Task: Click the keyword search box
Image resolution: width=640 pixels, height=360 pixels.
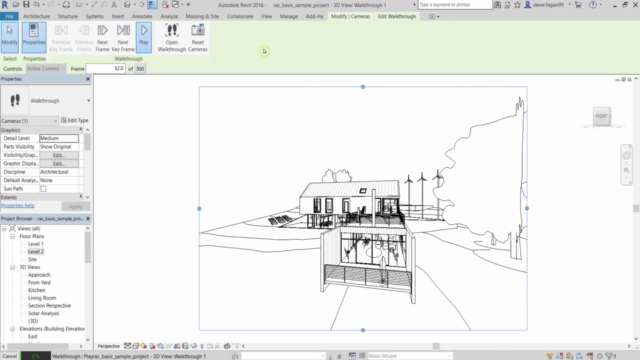Action: [x=455, y=4]
